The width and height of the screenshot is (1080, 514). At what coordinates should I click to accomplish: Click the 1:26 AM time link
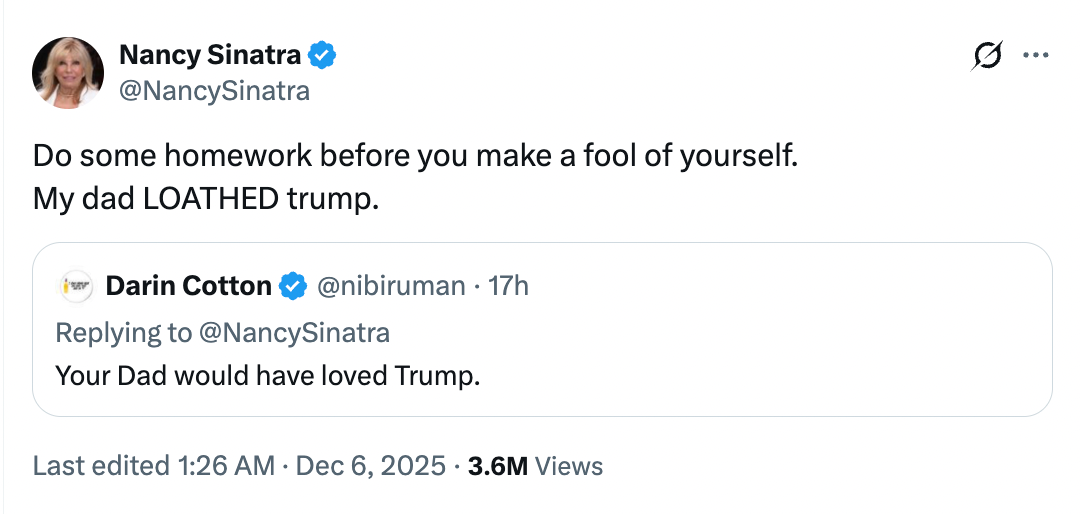point(225,466)
